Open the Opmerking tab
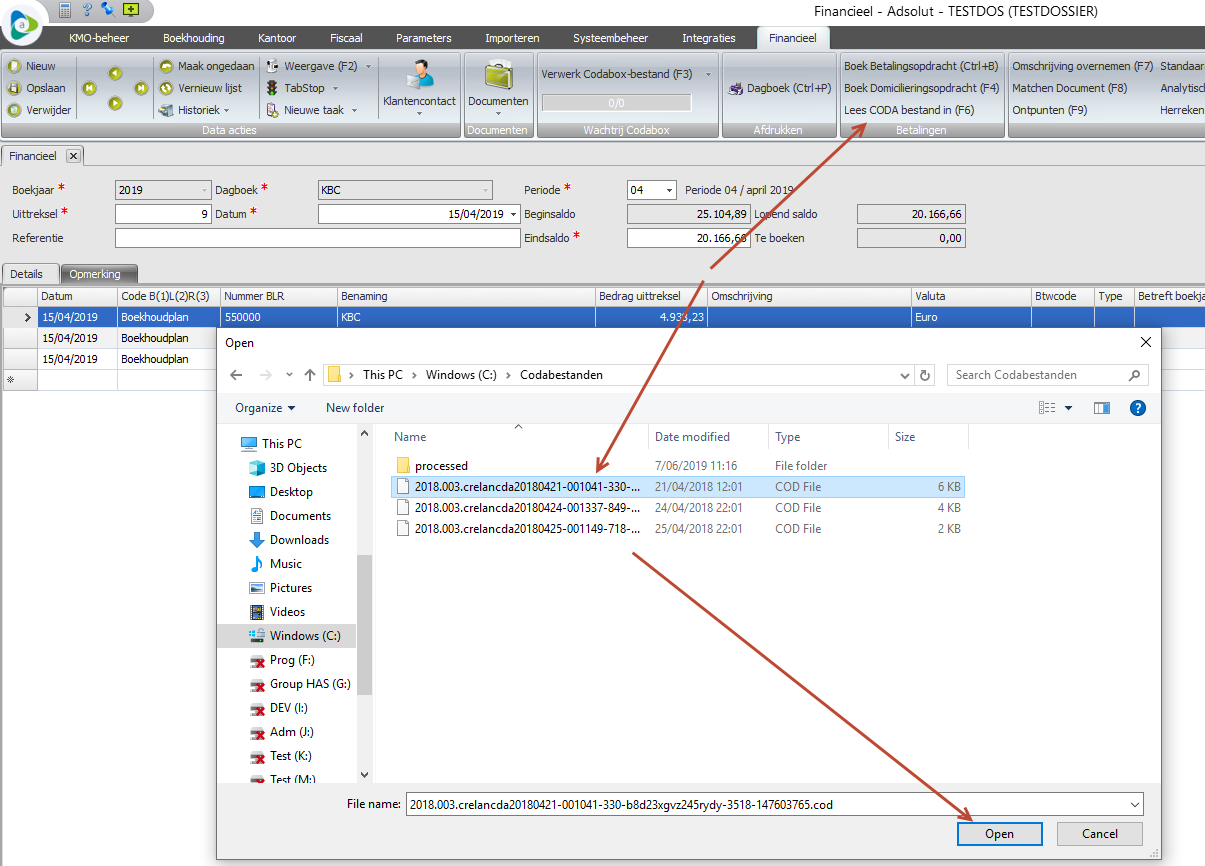 98,274
